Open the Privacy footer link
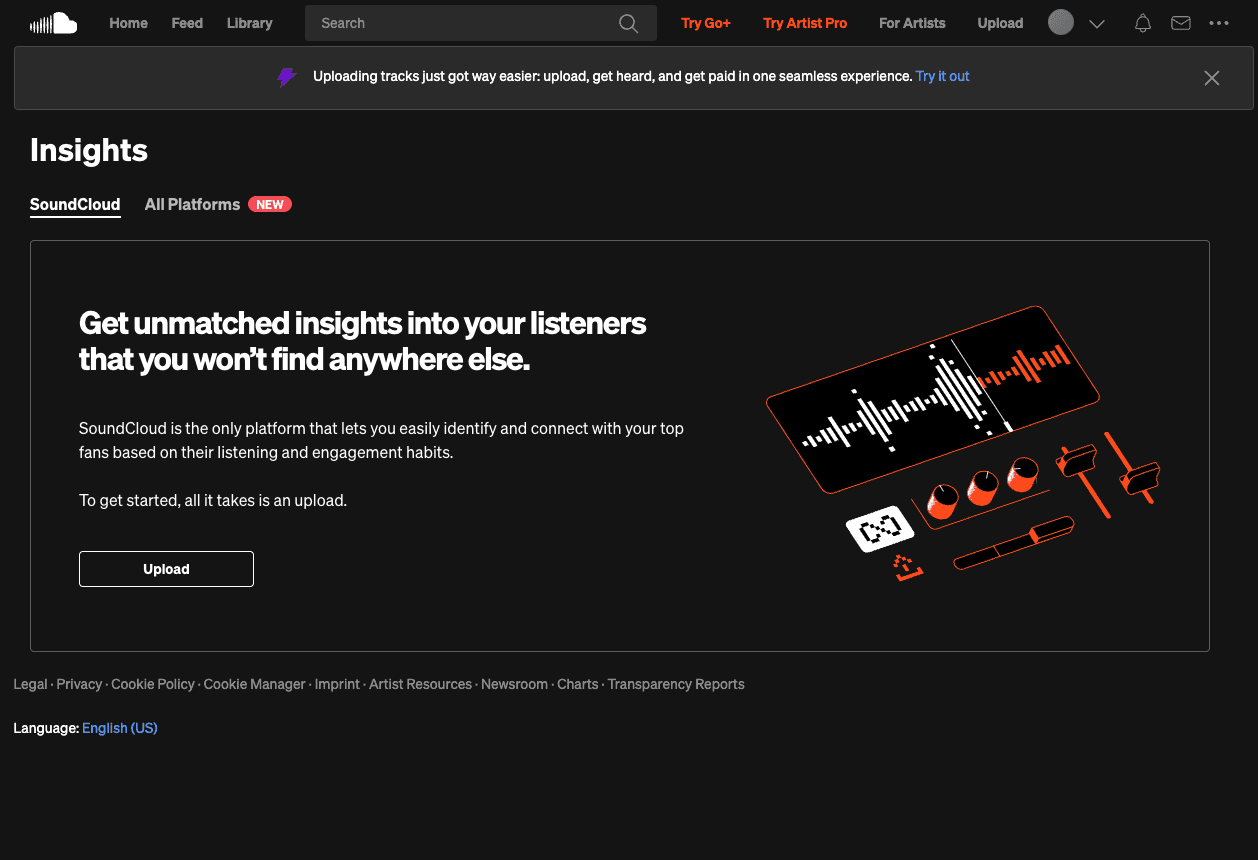The width and height of the screenshot is (1258, 860). pos(79,684)
